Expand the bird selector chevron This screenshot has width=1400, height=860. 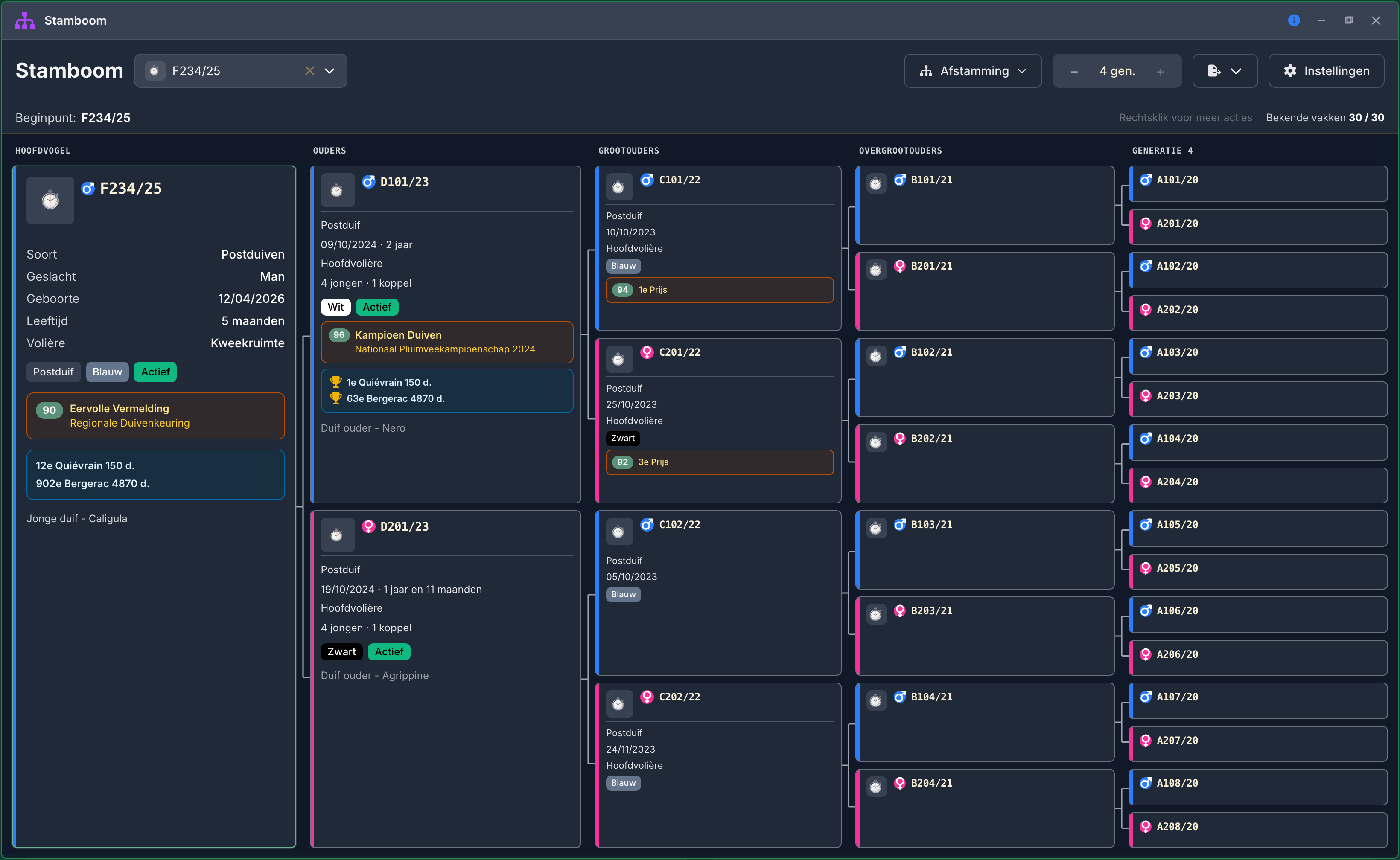pyautogui.click(x=330, y=71)
